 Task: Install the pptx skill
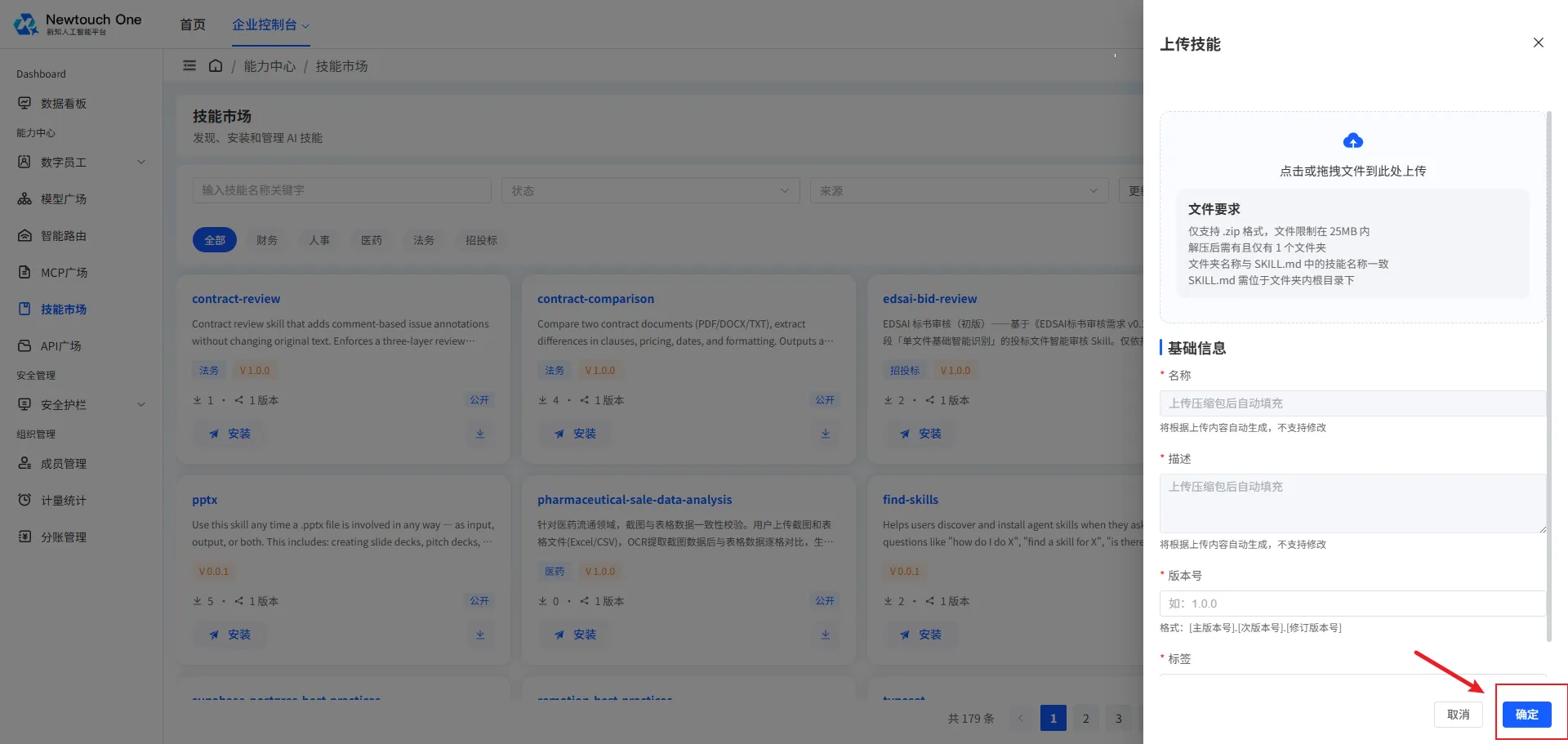click(230, 635)
